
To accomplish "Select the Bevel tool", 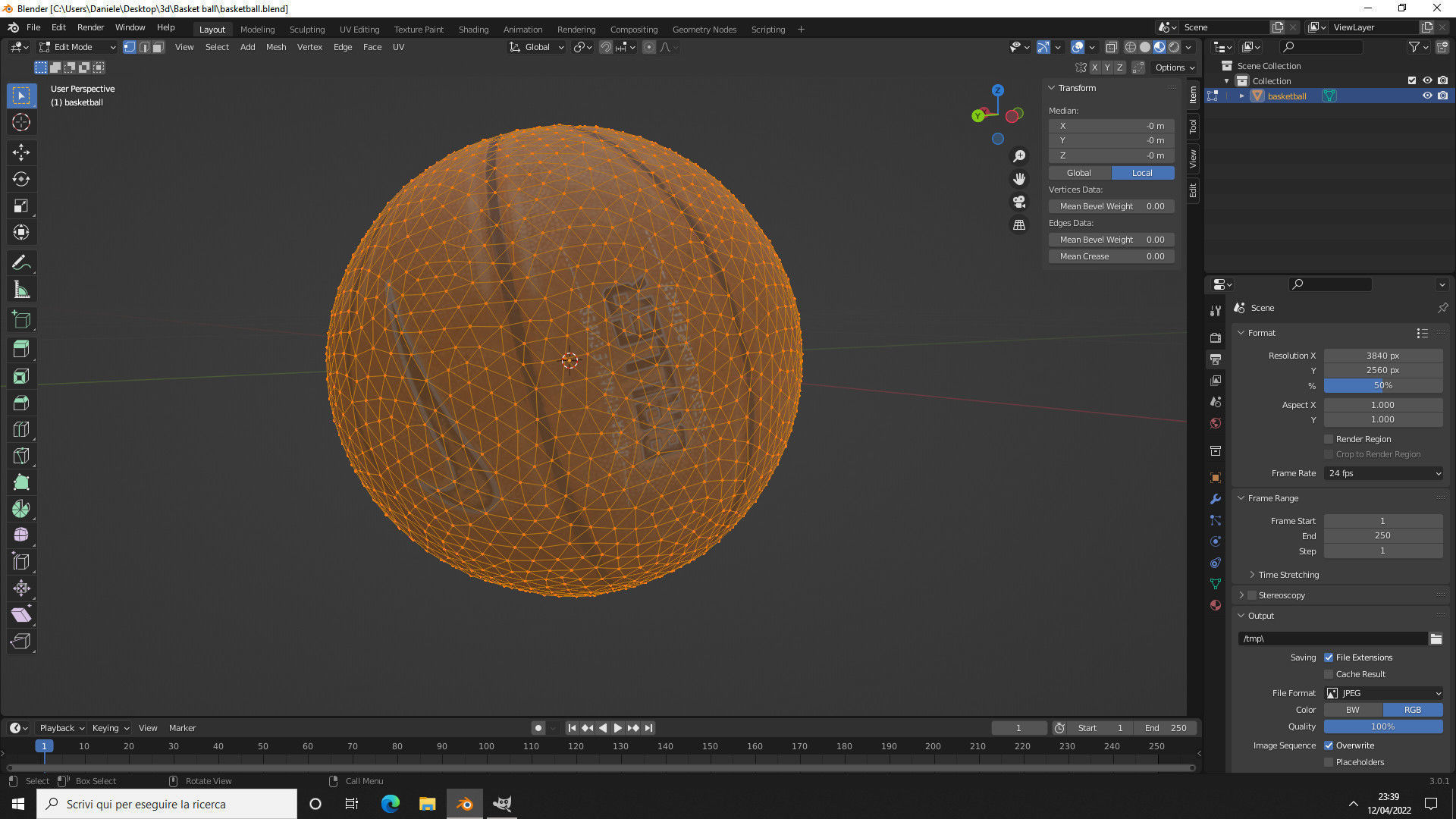I will tap(21, 403).
